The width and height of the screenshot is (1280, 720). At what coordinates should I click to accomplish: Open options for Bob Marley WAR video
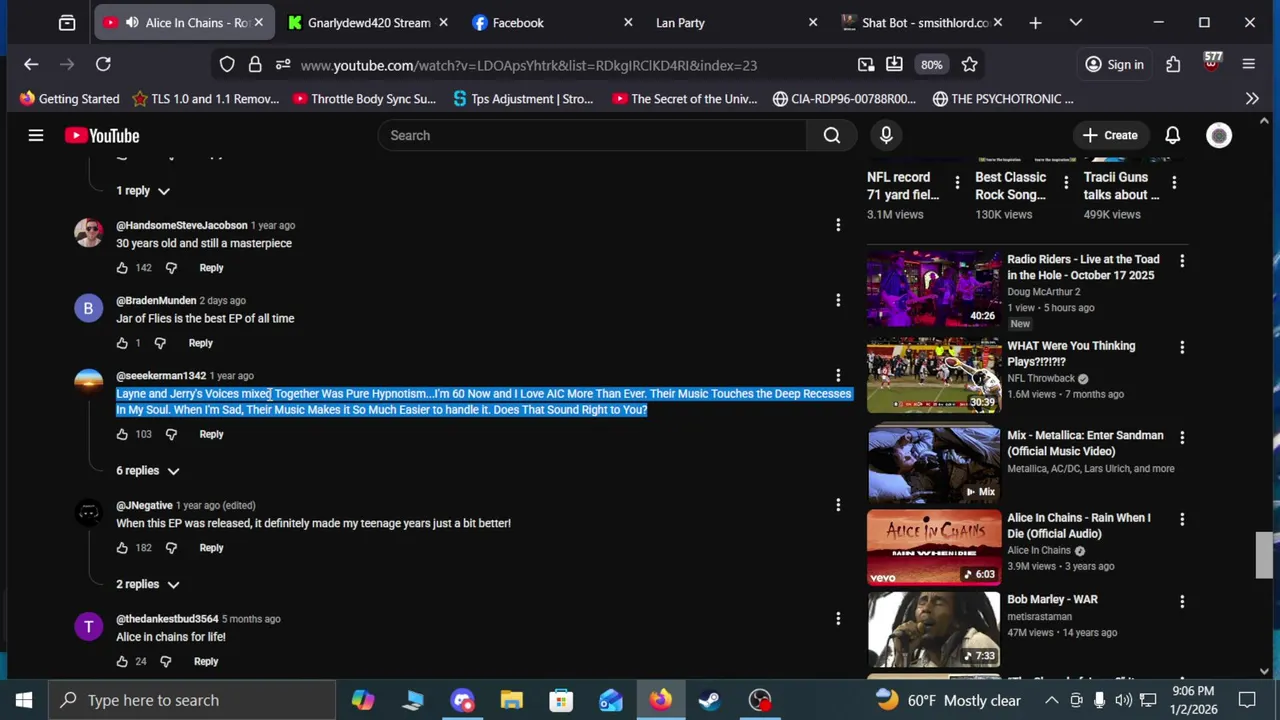[1182, 601]
